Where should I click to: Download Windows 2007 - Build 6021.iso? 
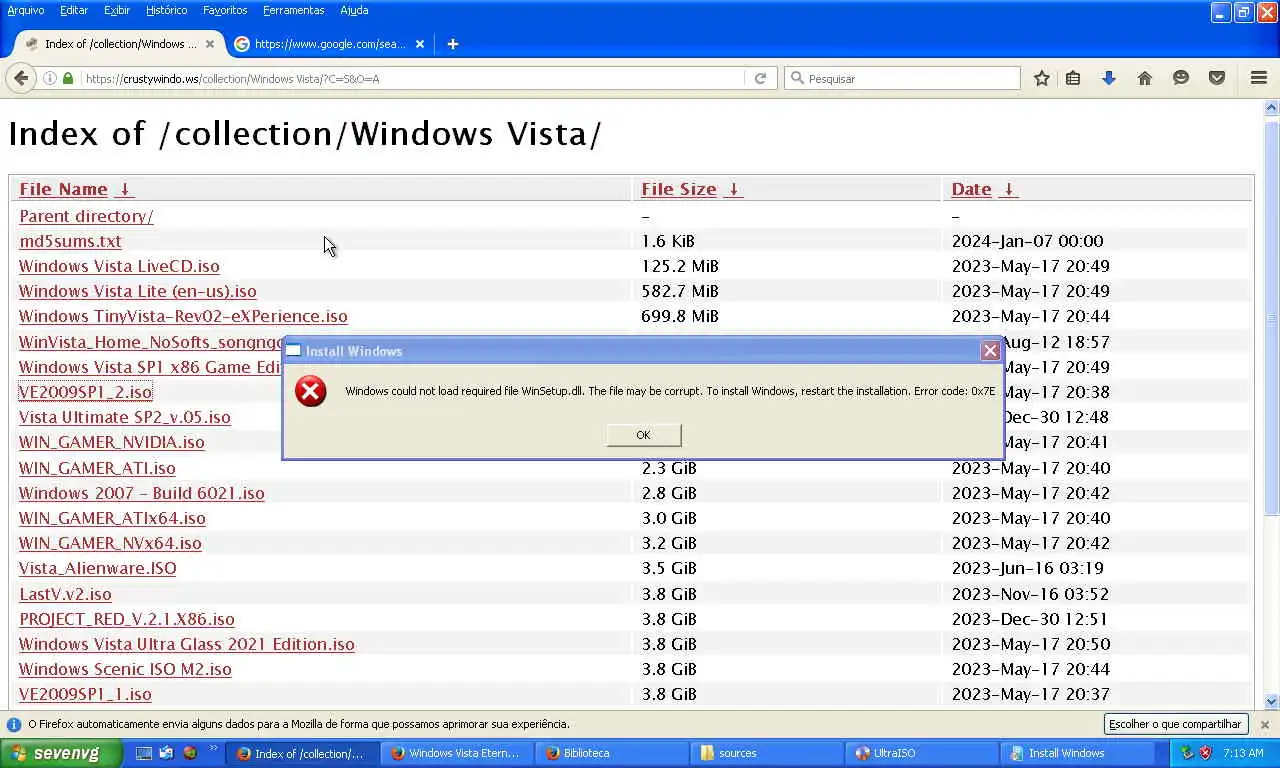click(x=142, y=493)
